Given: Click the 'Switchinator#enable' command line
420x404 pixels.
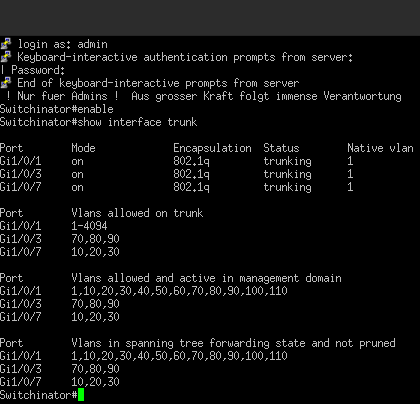Looking at the screenshot, I should 57,109.
